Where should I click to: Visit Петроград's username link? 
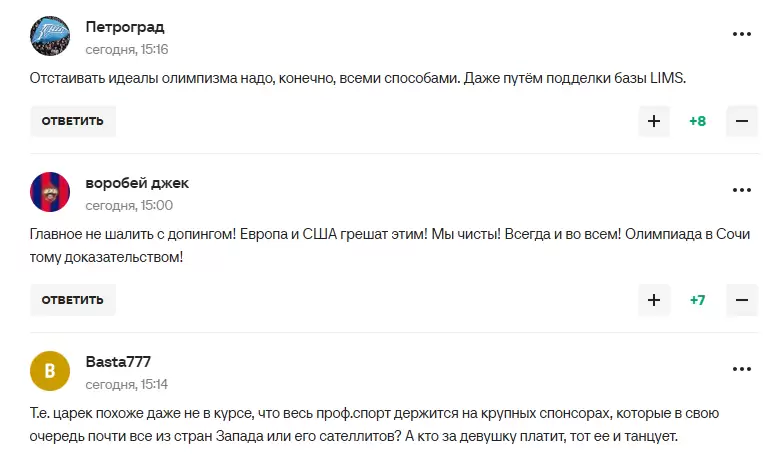coord(125,27)
